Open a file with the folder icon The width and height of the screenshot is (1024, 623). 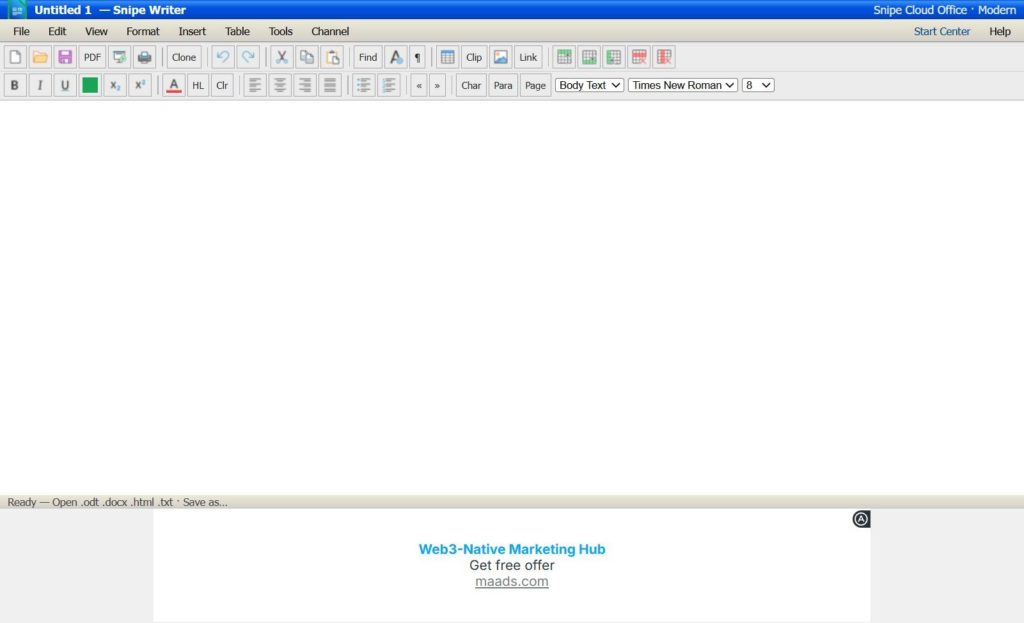tap(40, 57)
